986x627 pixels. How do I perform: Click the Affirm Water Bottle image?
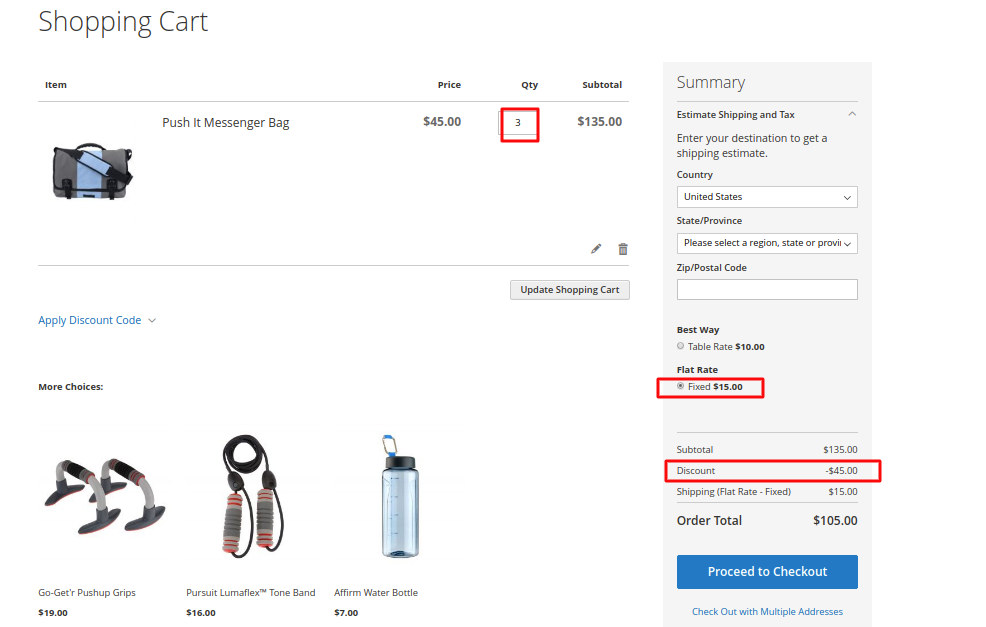tap(400, 496)
